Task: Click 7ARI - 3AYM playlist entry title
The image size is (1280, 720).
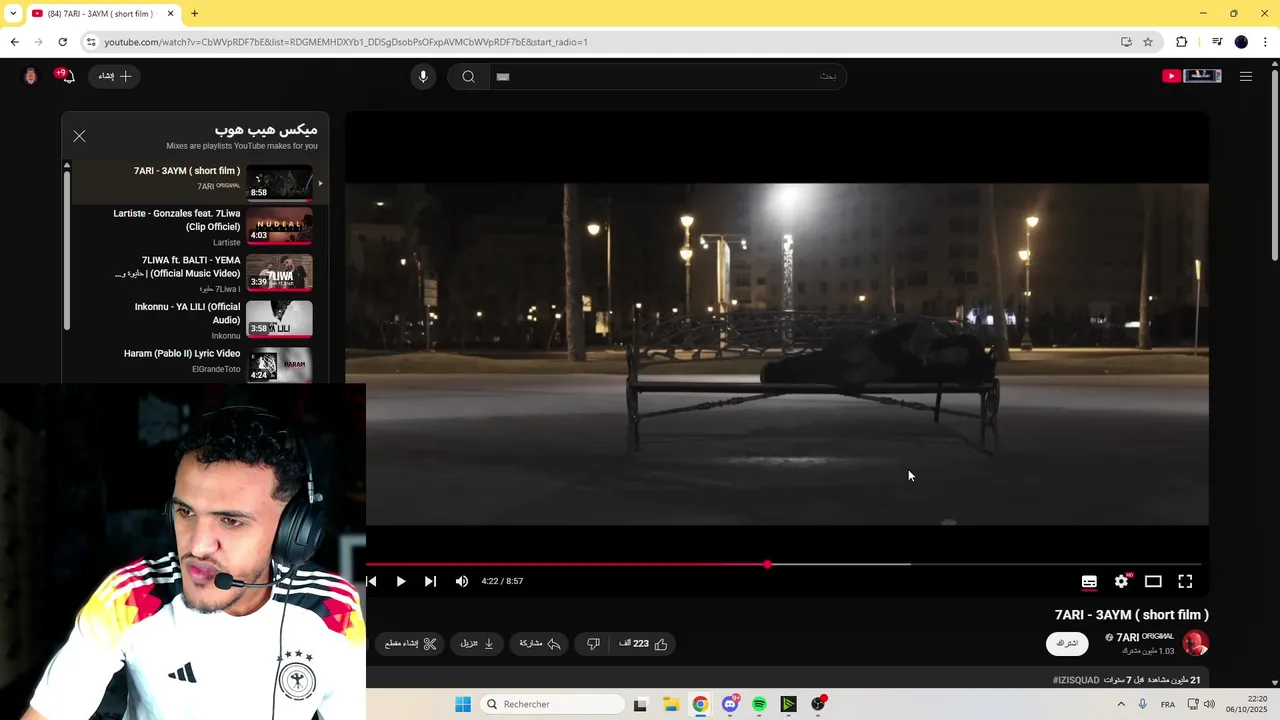Action: pos(187,171)
